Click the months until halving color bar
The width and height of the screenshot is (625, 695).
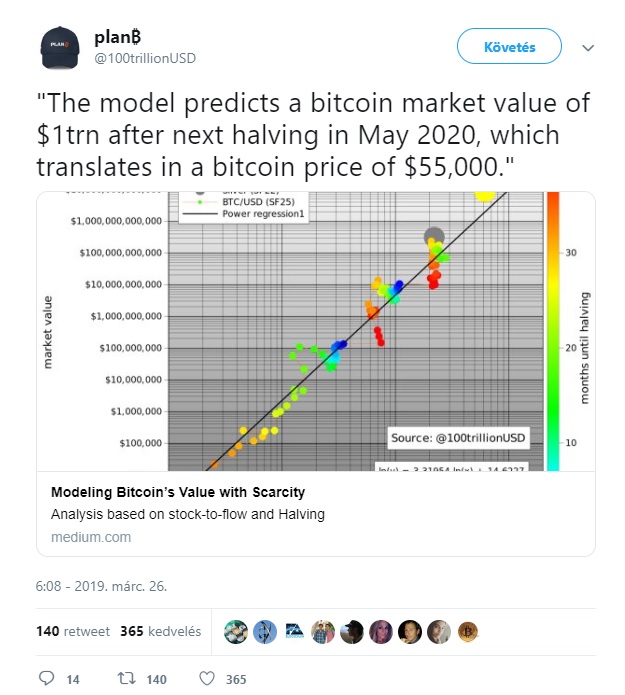tap(553, 331)
